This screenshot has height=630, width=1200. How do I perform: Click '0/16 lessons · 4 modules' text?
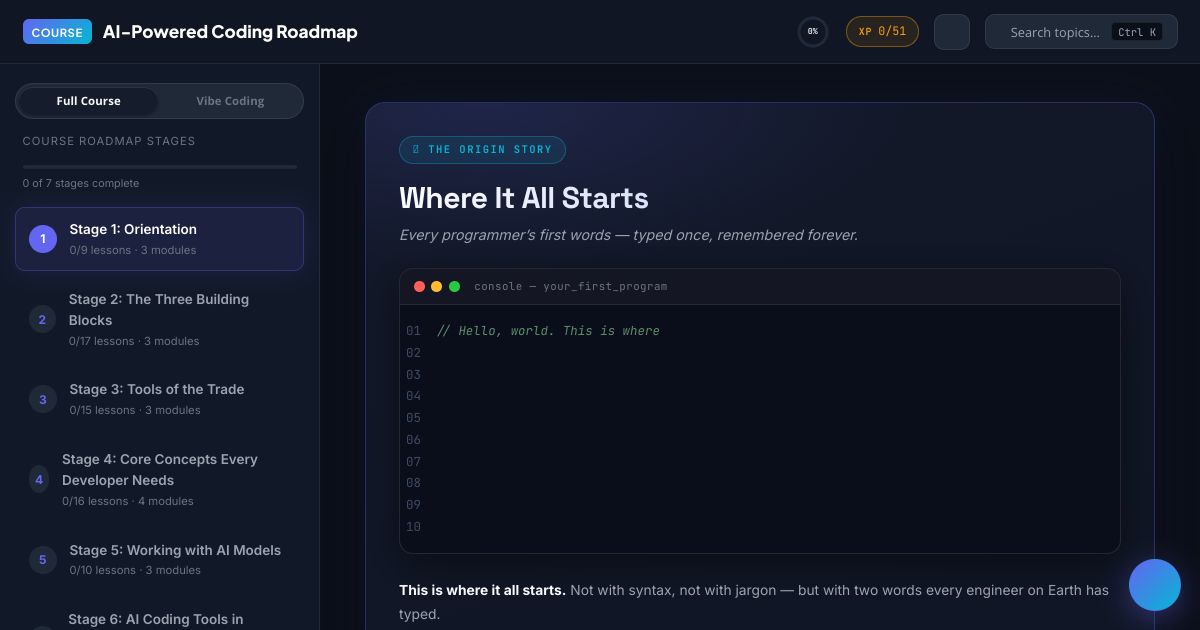pos(128,501)
